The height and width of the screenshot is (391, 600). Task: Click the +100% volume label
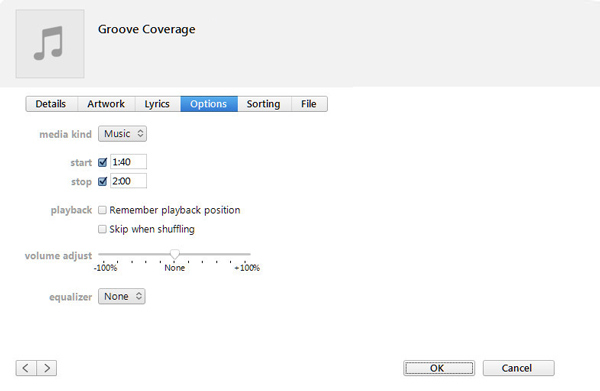click(247, 268)
